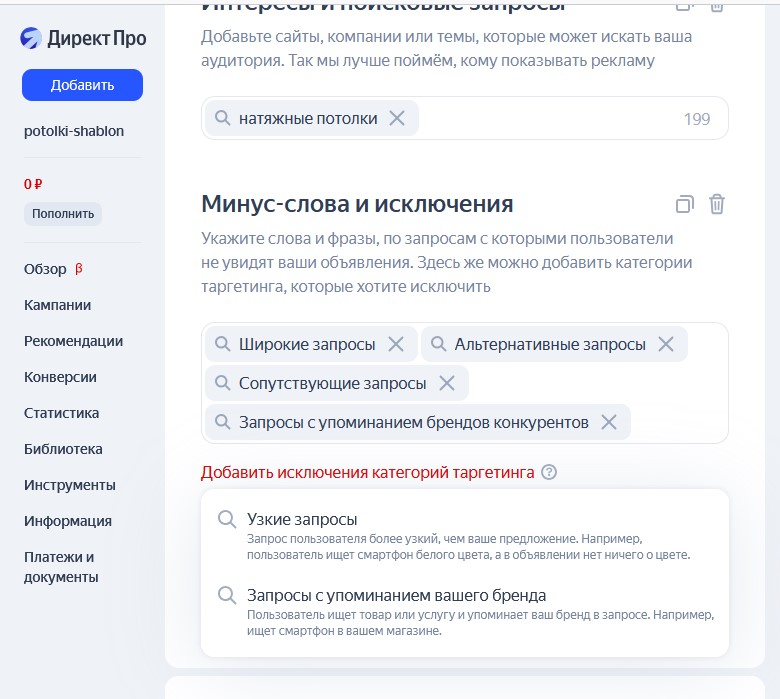This screenshot has height=699, width=780.
Task: Choose 'Запросы с упоминанием вашего бренда' option
Action: (x=396, y=595)
